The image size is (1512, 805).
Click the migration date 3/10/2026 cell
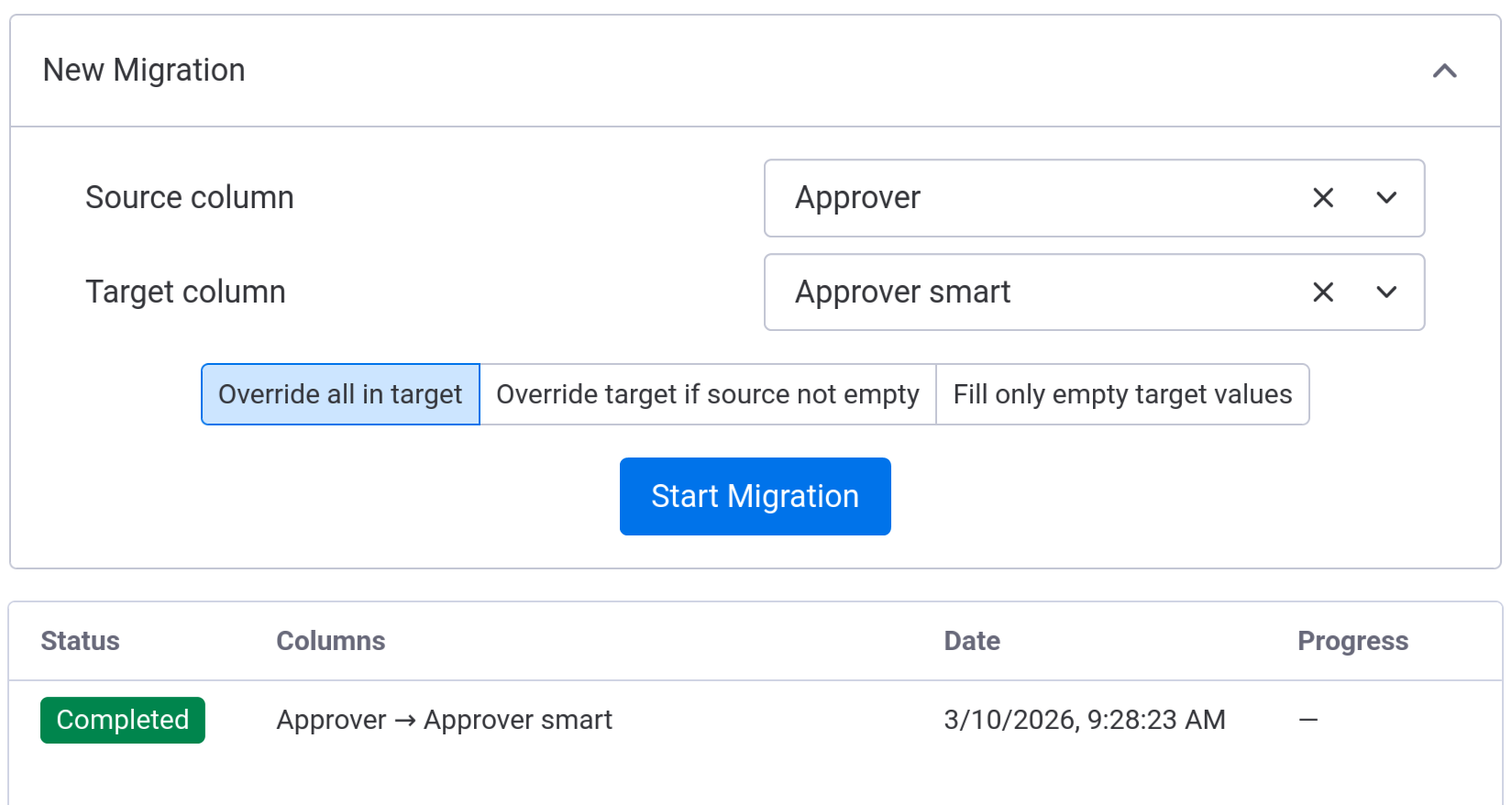tap(1084, 720)
